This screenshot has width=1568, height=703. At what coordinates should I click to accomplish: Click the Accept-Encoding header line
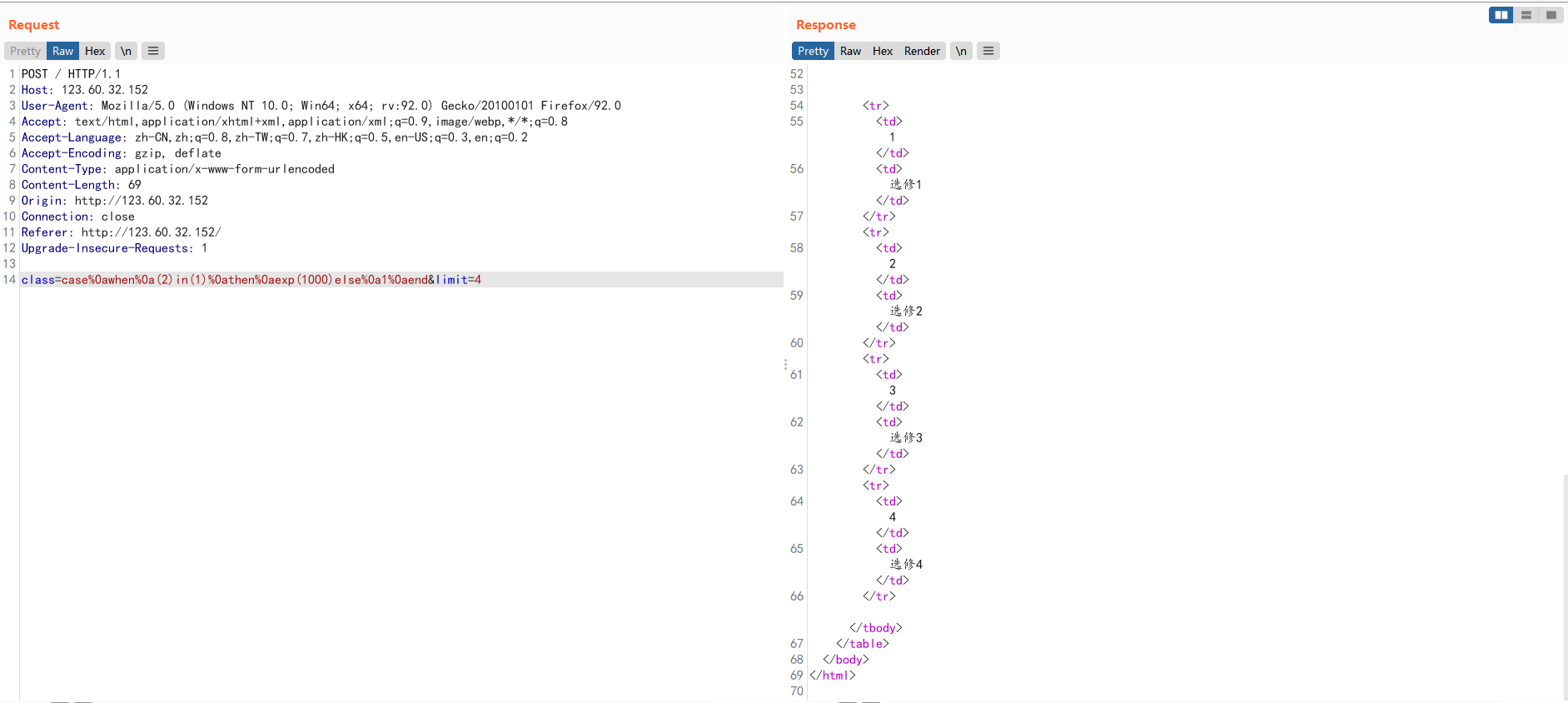(x=122, y=153)
